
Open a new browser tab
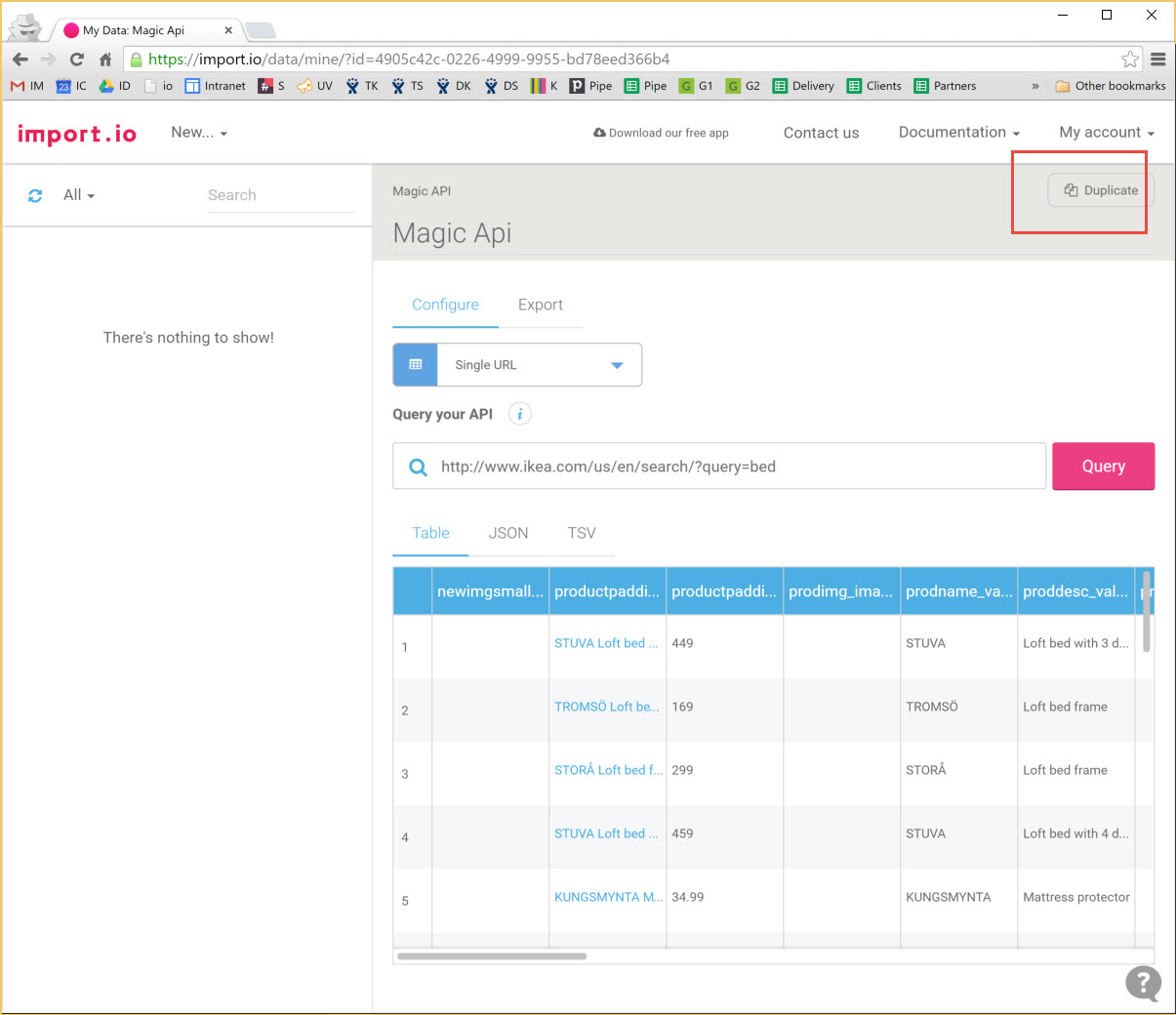pyautogui.click(x=260, y=31)
